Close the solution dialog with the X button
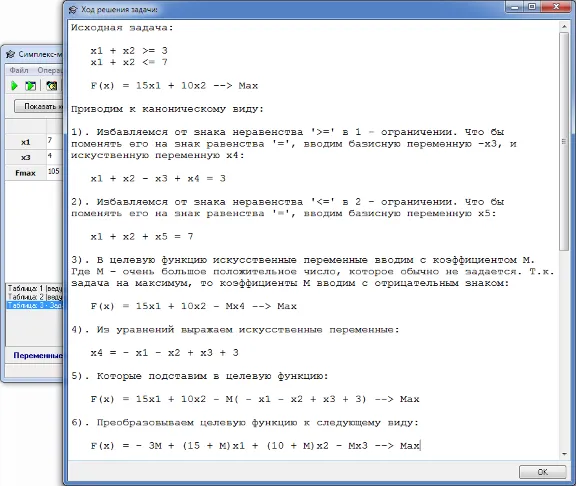 556,7
